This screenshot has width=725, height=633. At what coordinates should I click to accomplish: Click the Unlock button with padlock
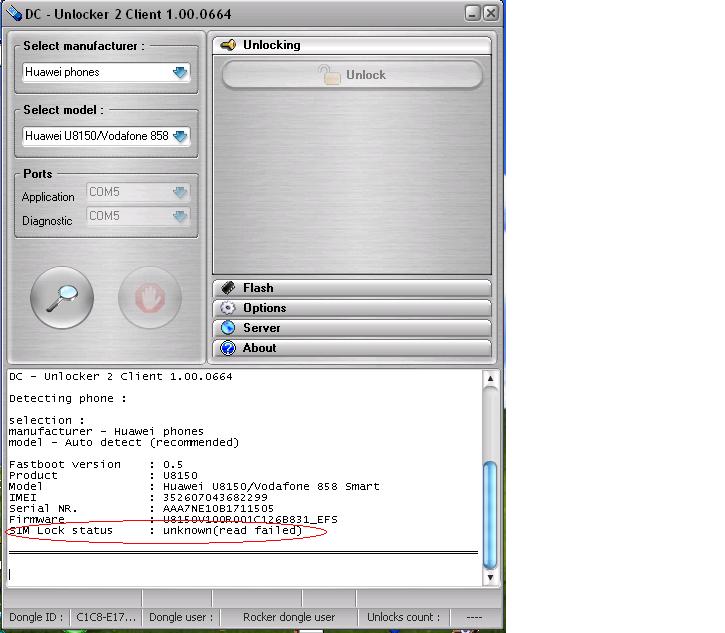(x=352, y=75)
